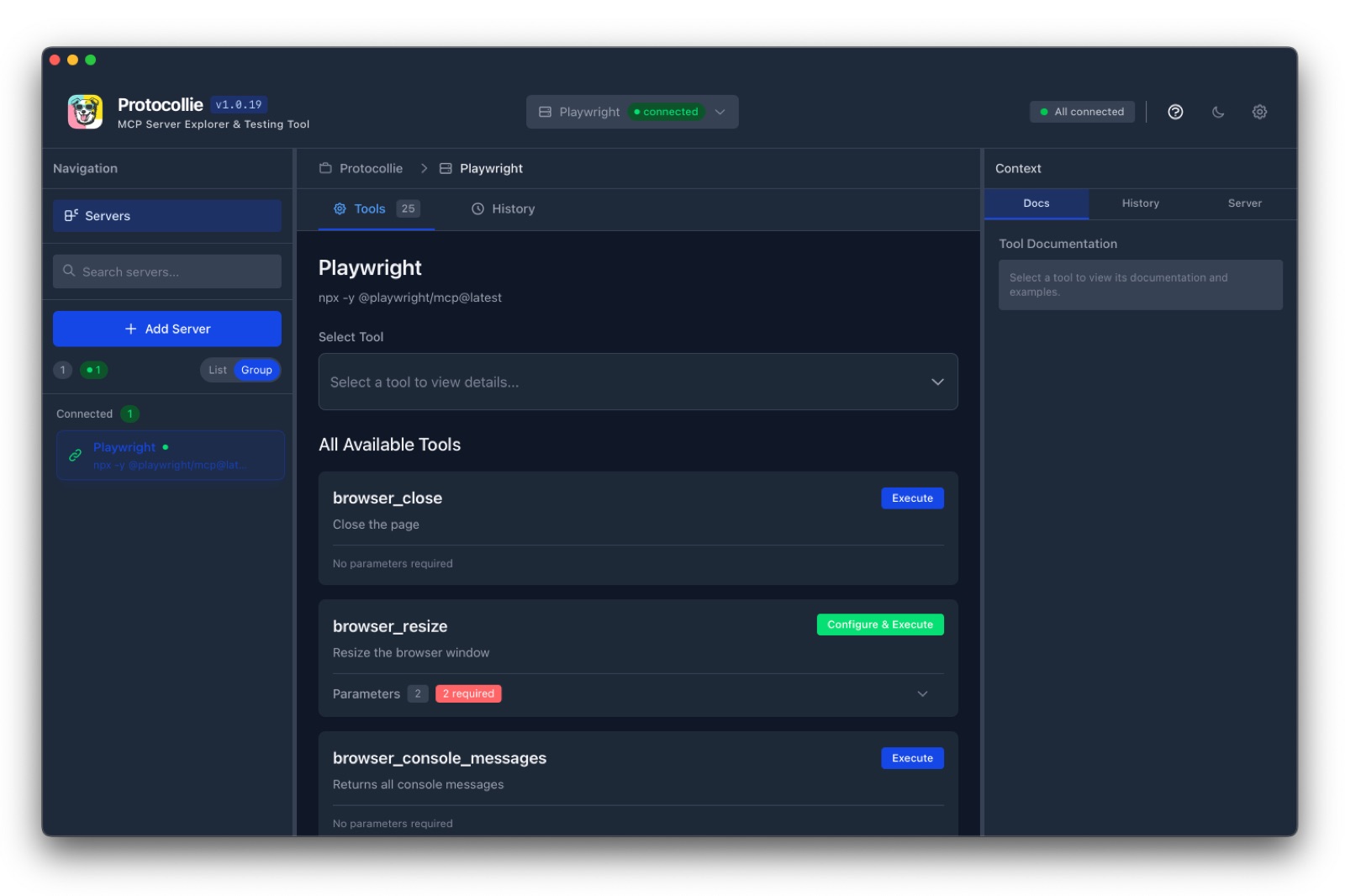Select the Playwright server in Connected list

[x=171, y=456]
